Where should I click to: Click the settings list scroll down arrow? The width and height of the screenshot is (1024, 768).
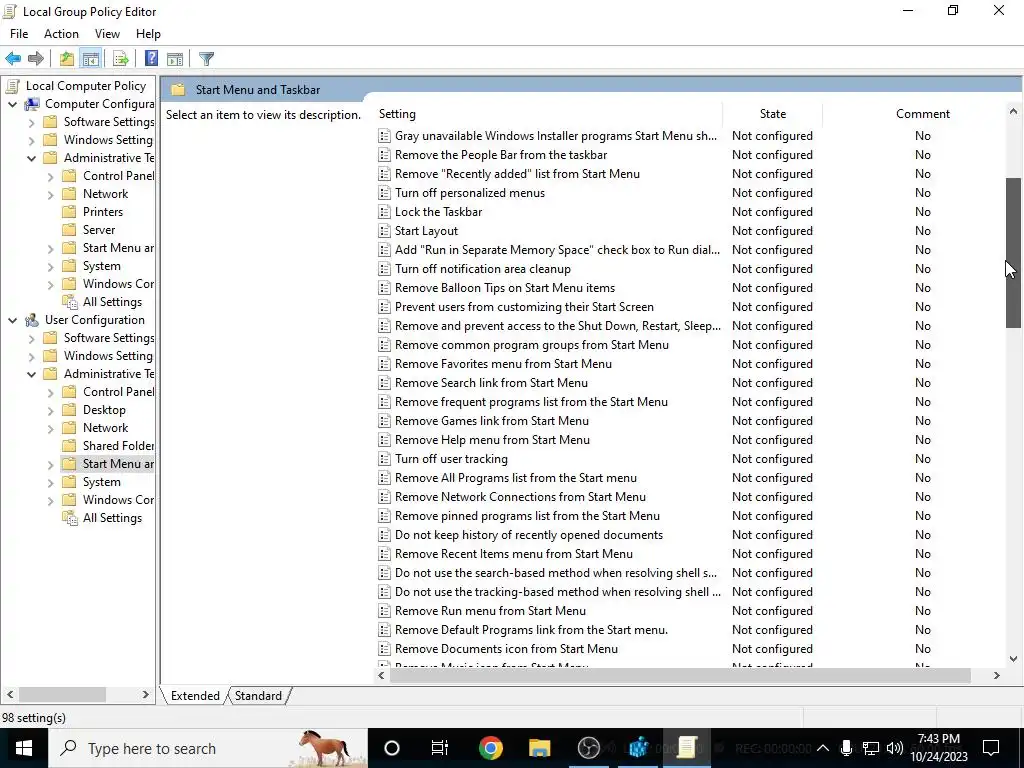(1013, 659)
